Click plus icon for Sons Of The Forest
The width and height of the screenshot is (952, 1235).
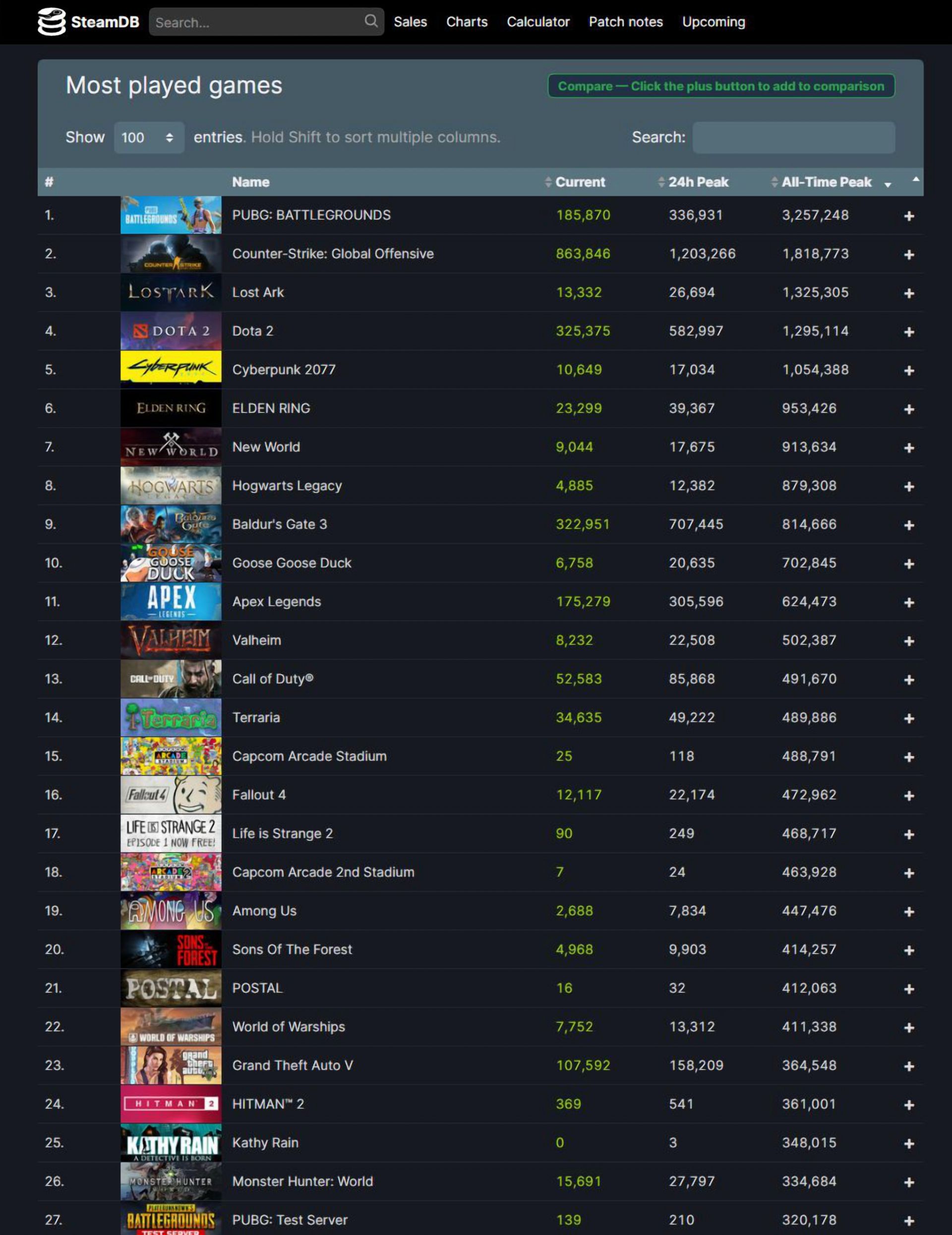908,951
